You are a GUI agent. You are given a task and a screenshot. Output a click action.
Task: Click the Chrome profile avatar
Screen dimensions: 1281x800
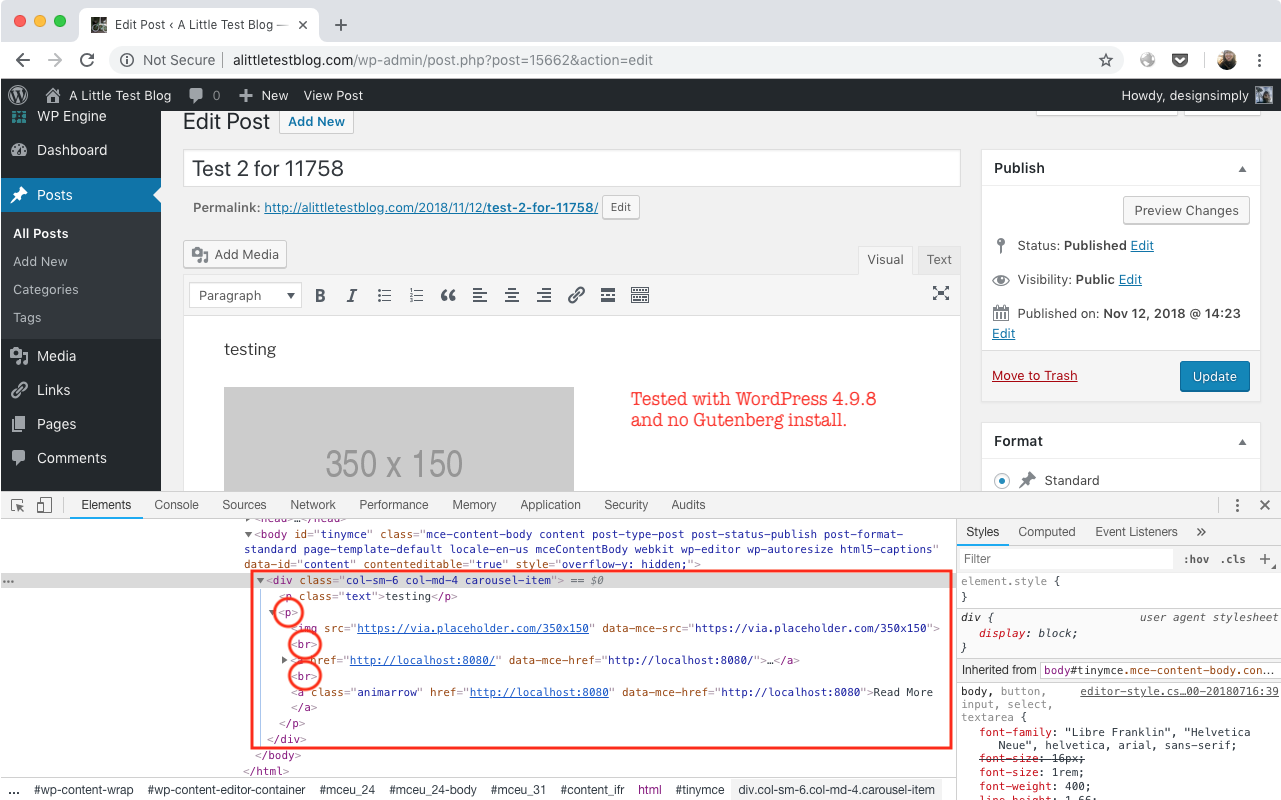pyautogui.click(x=1227, y=60)
